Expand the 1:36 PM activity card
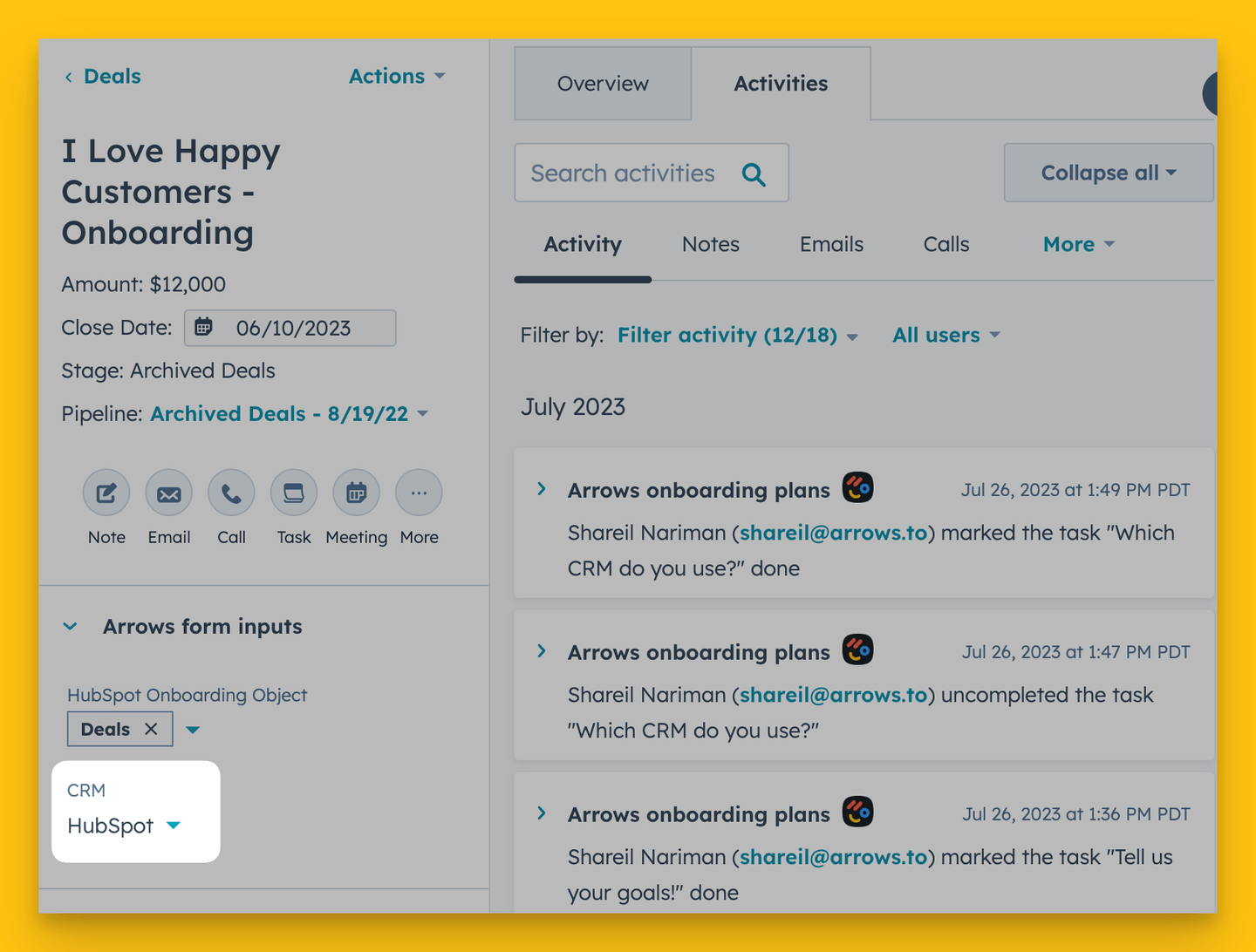Image resolution: width=1256 pixels, height=952 pixels. coord(542,814)
